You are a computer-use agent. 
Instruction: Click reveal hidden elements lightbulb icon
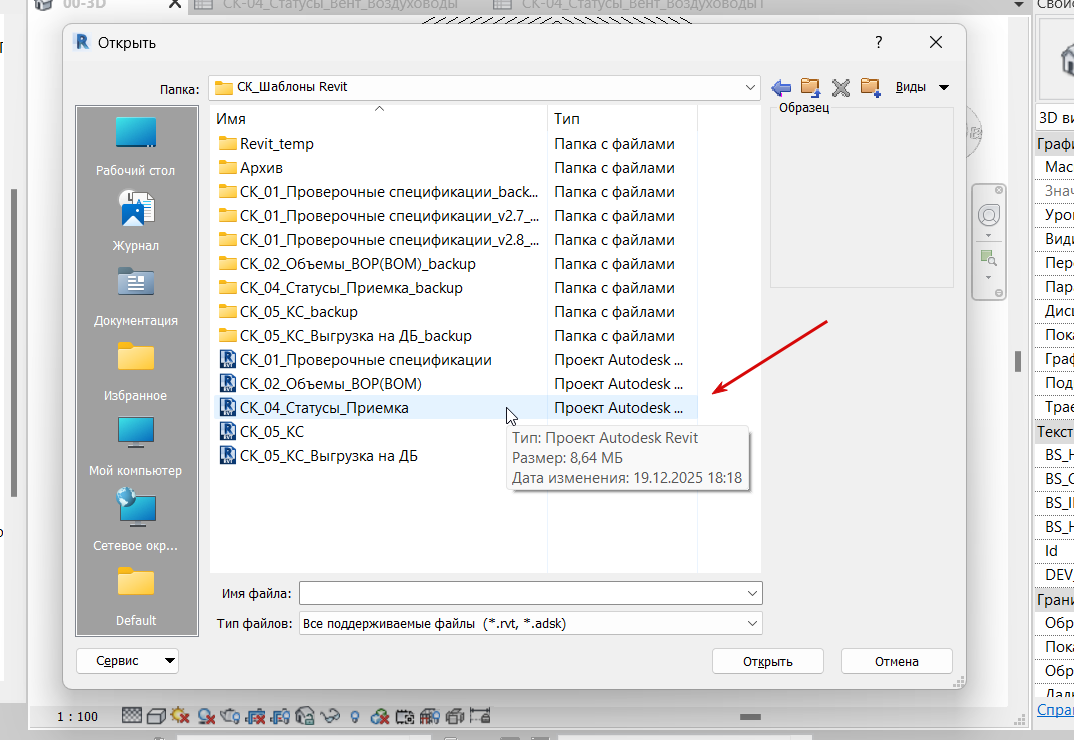[355, 717]
